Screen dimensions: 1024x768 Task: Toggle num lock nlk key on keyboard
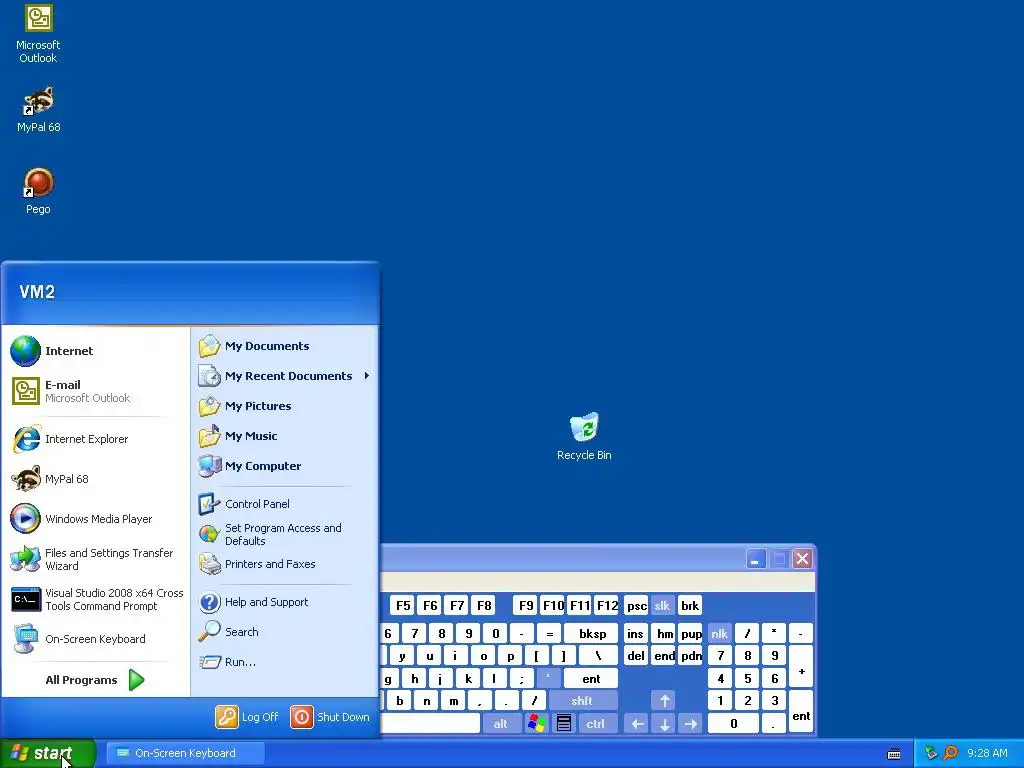point(720,633)
